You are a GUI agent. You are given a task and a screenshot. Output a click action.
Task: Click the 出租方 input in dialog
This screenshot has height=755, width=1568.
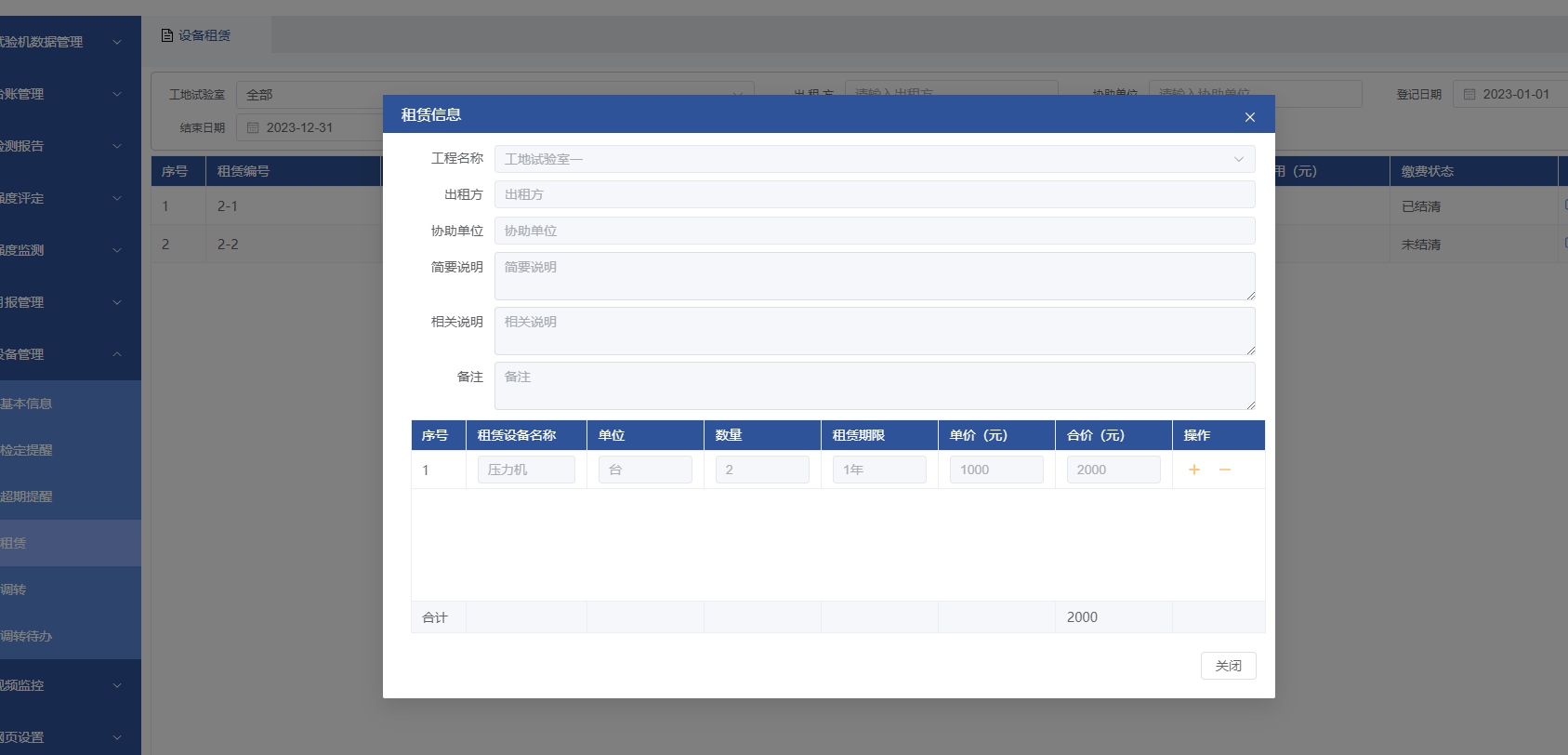point(875,194)
